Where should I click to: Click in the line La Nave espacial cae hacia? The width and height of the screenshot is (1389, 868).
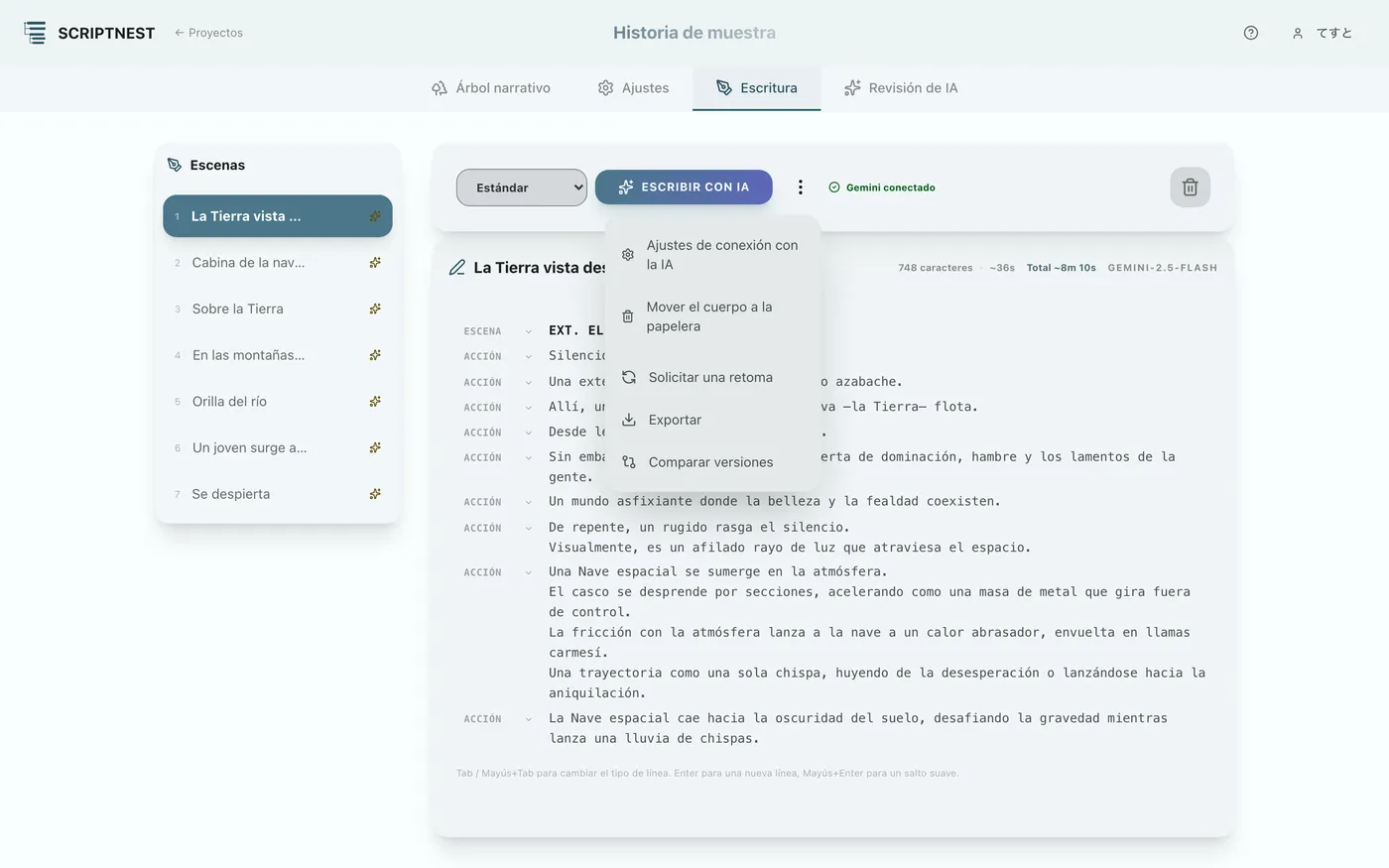858,728
